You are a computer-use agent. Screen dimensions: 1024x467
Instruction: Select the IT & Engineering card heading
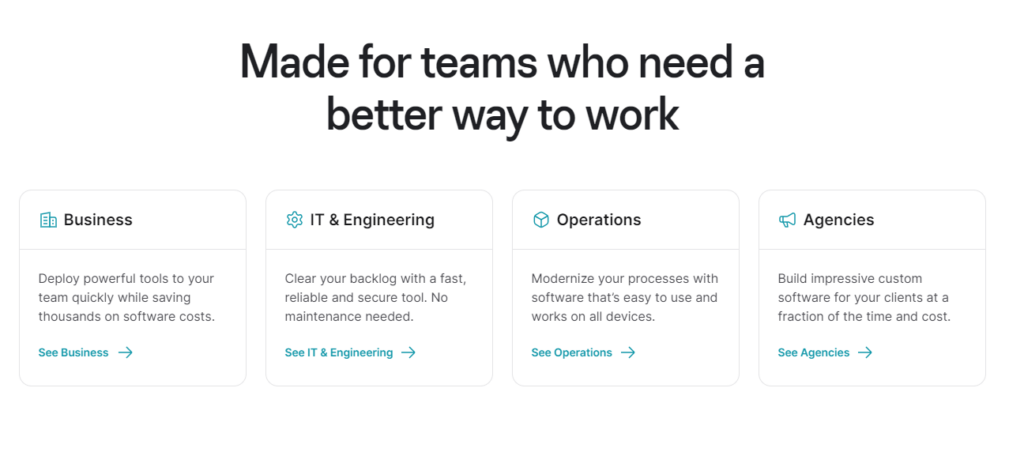(x=372, y=220)
